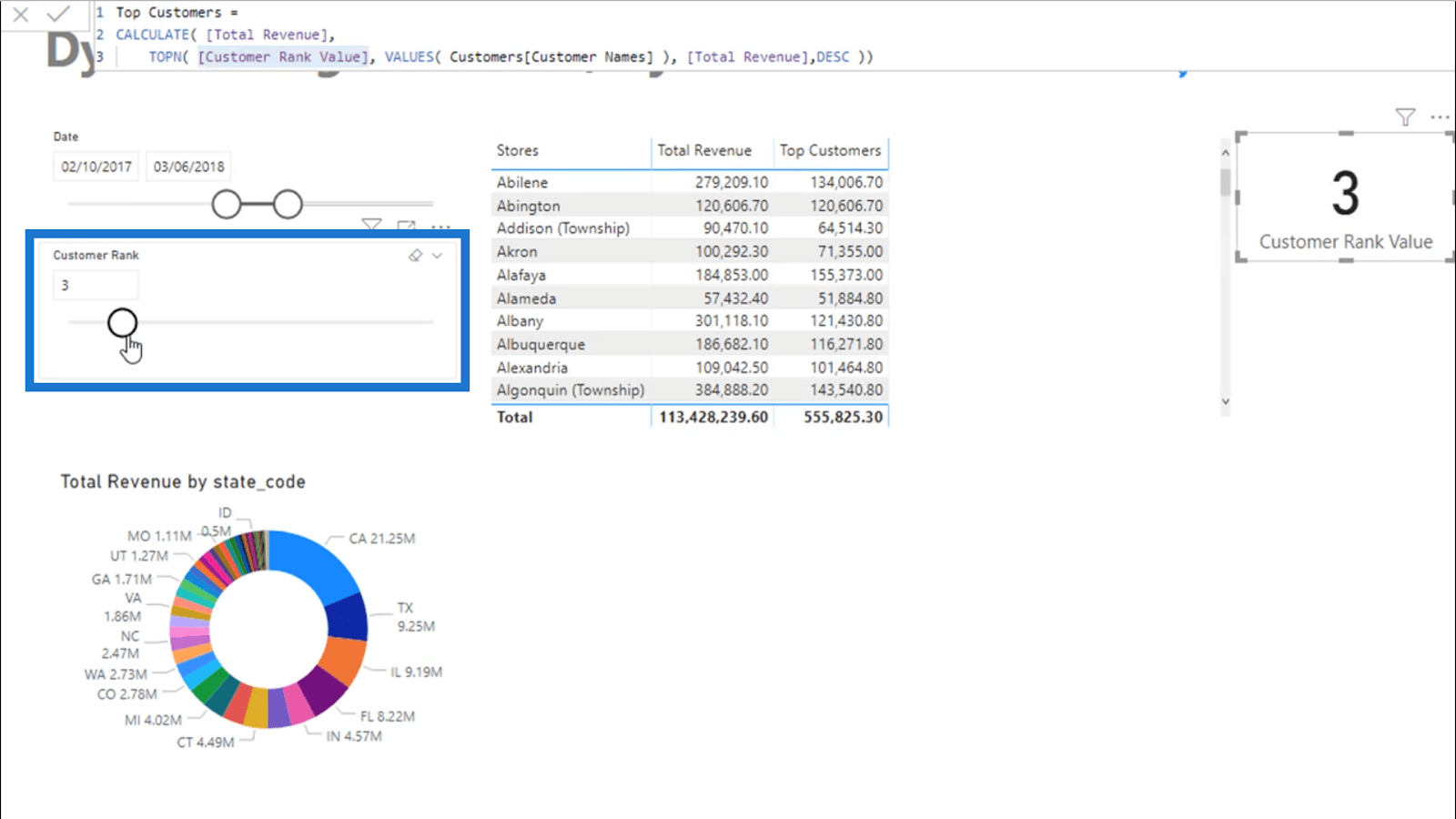Click [Customer Rank Value] in the formula bar

point(283,56)
